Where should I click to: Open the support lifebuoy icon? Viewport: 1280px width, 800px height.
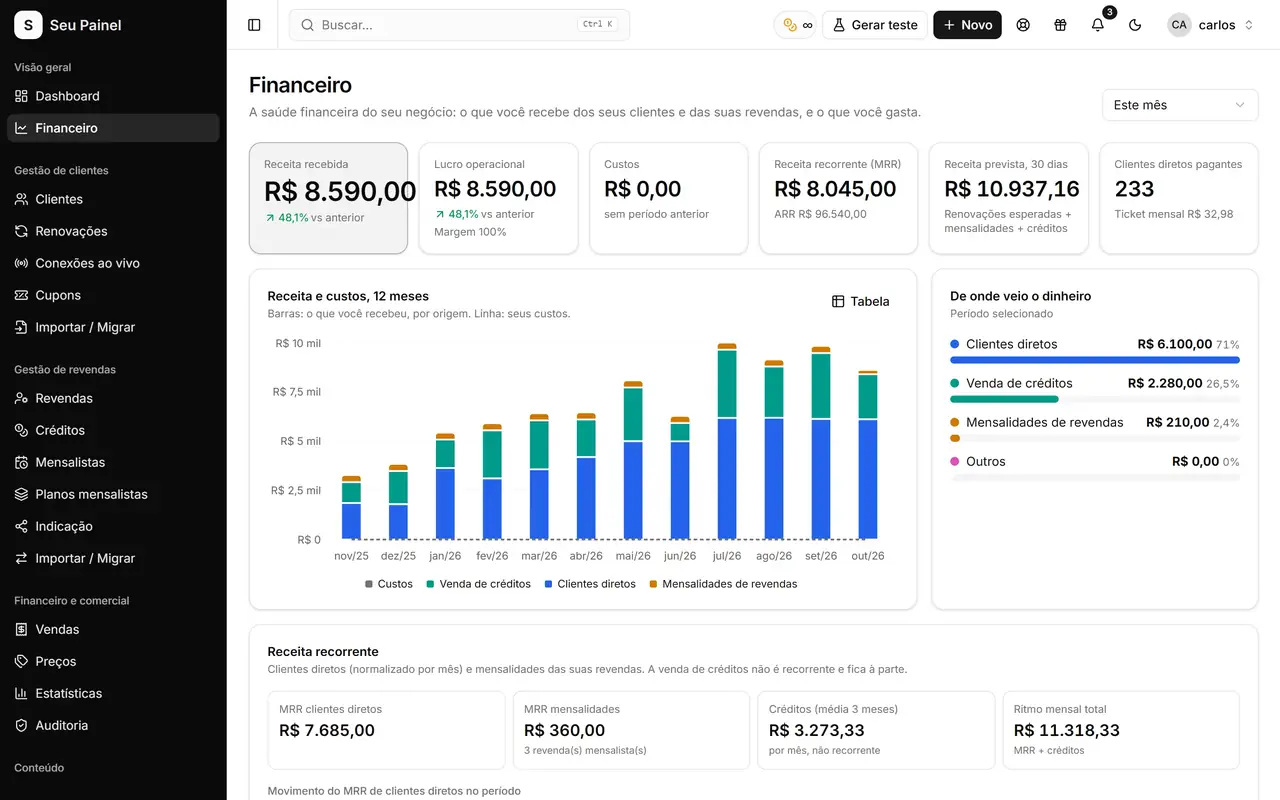(x=1023, y=25)
